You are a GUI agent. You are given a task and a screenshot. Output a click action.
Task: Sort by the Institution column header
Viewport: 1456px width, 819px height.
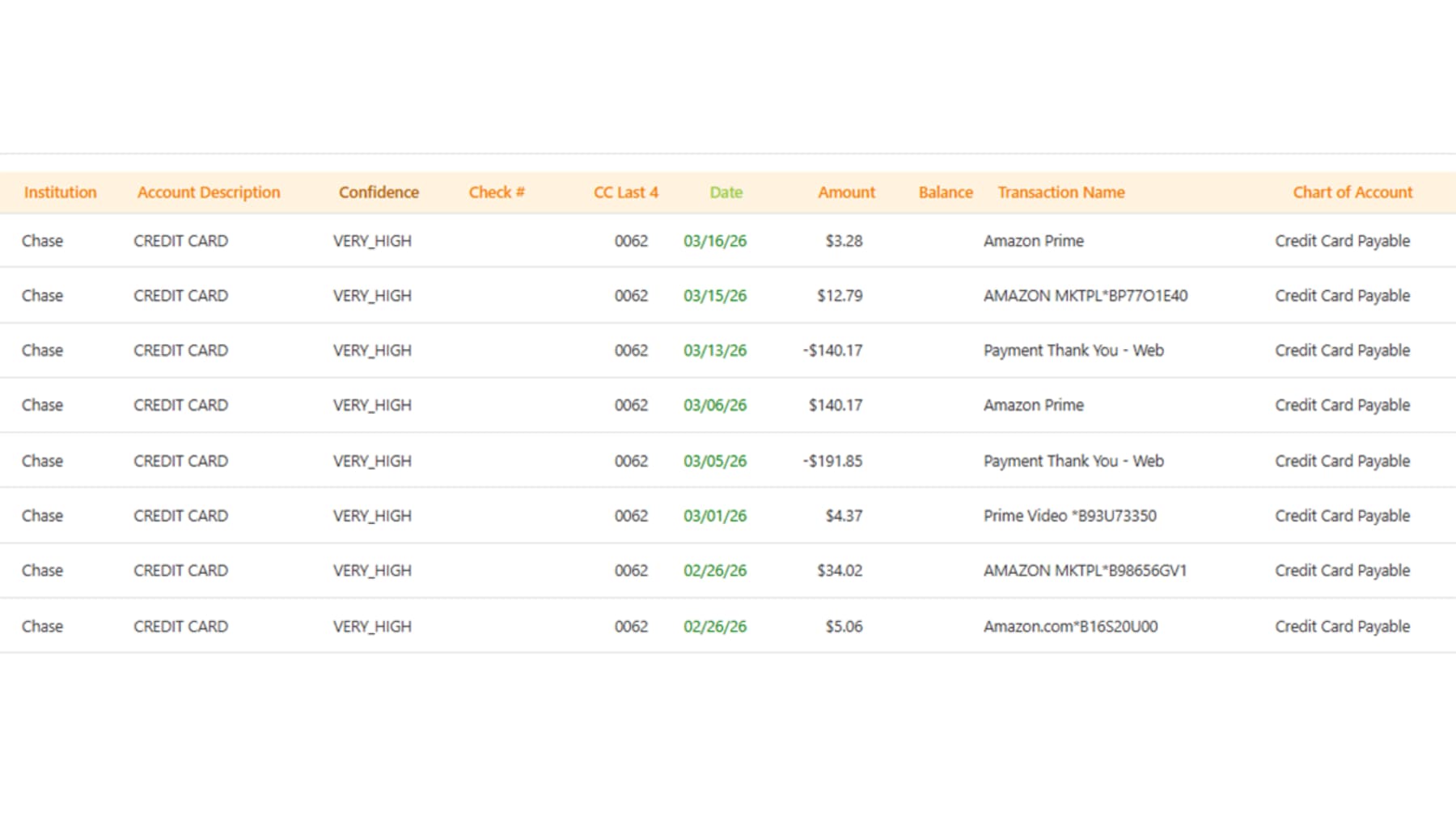click(x=60, y=192)
